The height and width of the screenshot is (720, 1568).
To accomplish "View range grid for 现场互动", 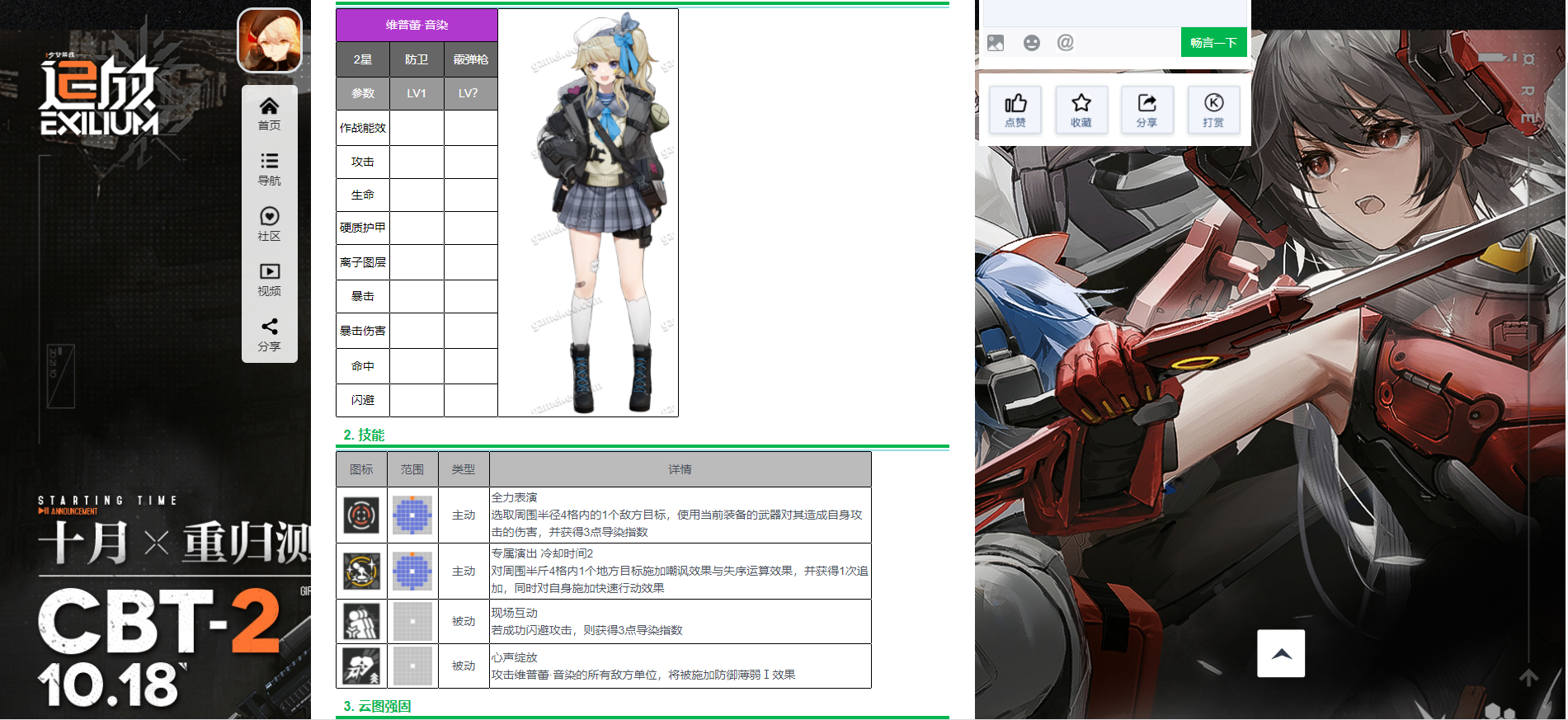I will [412, 622].
